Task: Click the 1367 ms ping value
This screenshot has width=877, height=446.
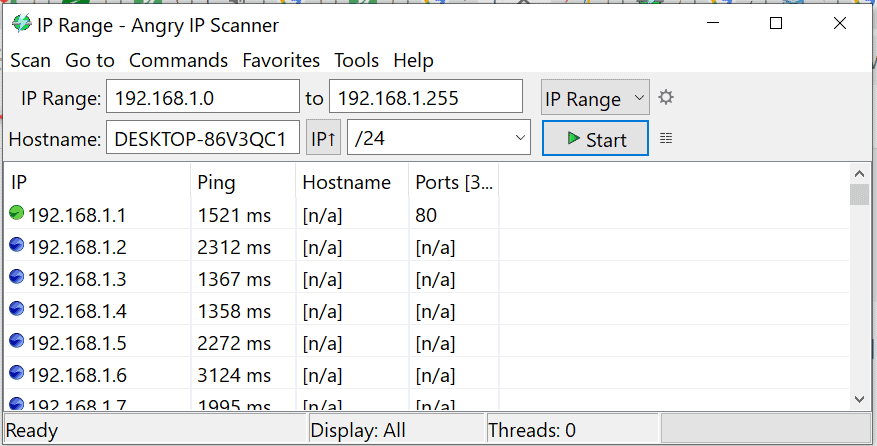Action: tap(234, 279)
